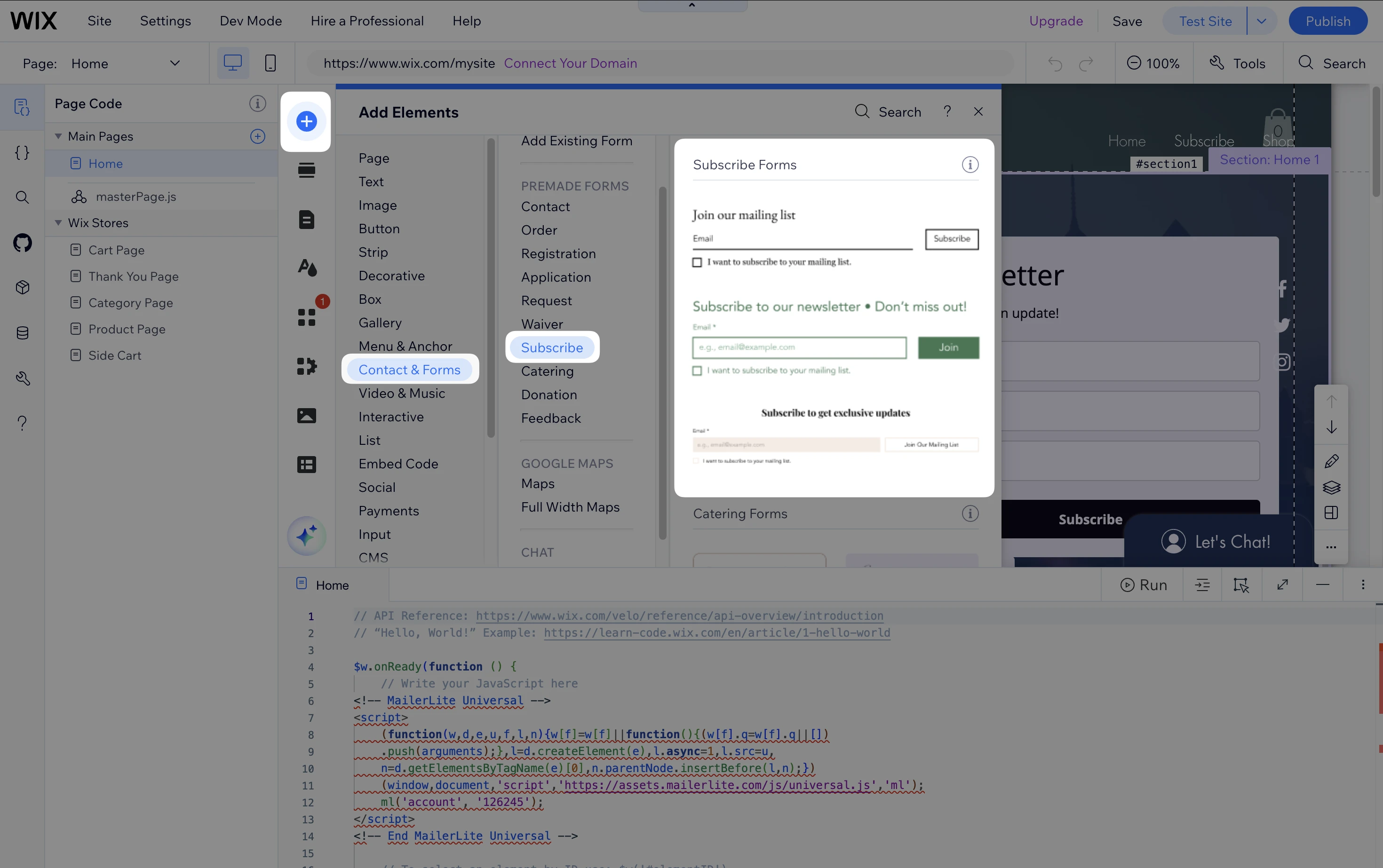The height and width of the screenshot is (868, 1383).
Task: Click the code braces icon in sidebar
Action: (x=23, y=153)
